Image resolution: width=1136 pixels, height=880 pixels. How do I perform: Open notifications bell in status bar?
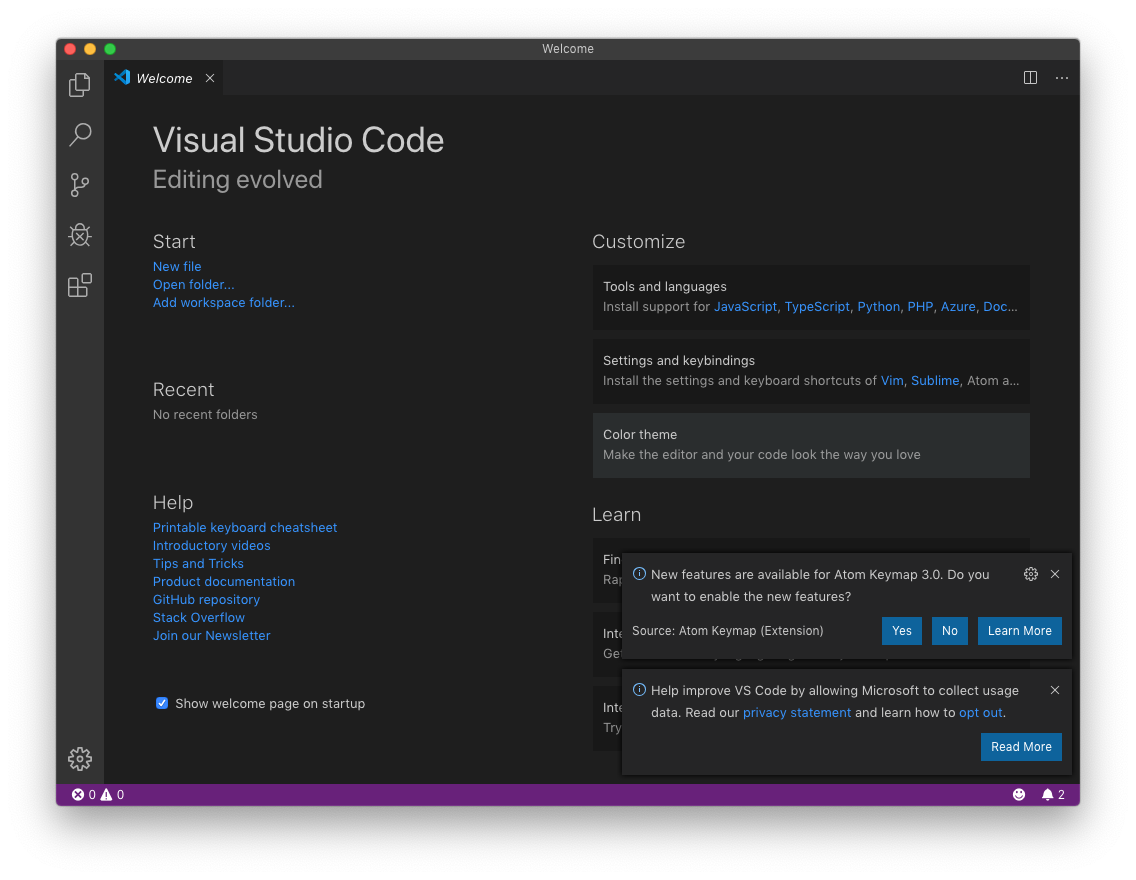[x=1053, y=795]
